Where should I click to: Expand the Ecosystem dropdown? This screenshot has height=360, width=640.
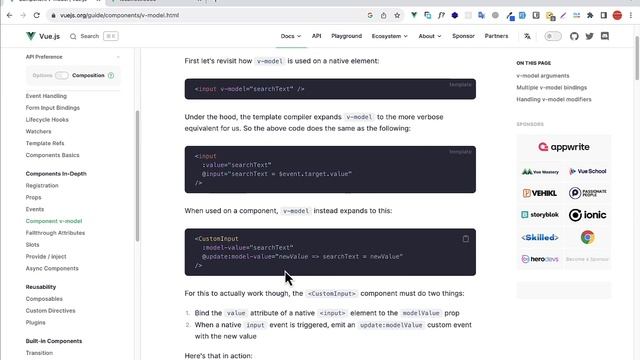tap(389, 36)
